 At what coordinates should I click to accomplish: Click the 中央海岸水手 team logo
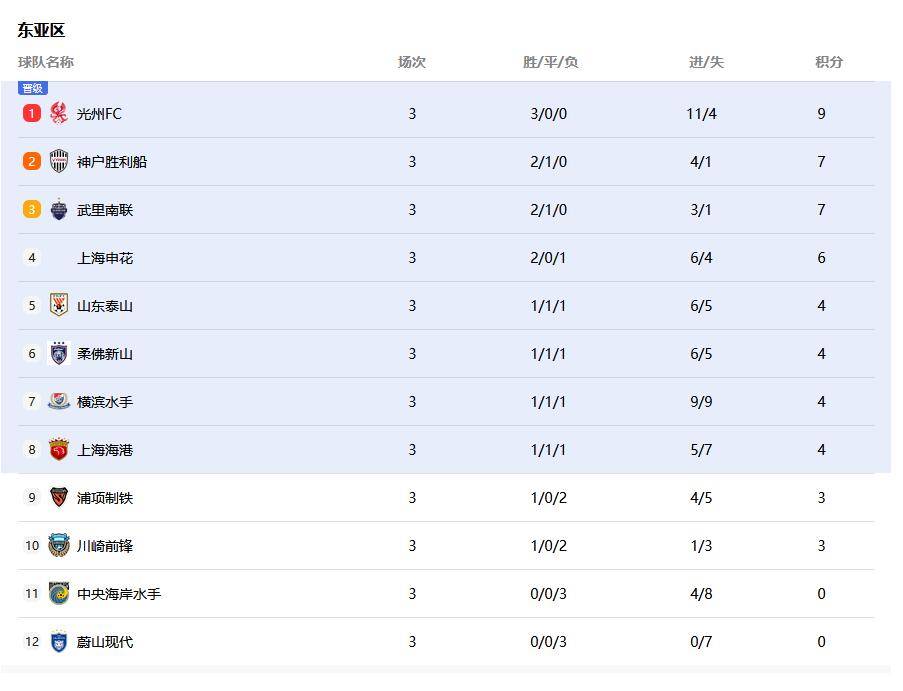pos(59,593)
